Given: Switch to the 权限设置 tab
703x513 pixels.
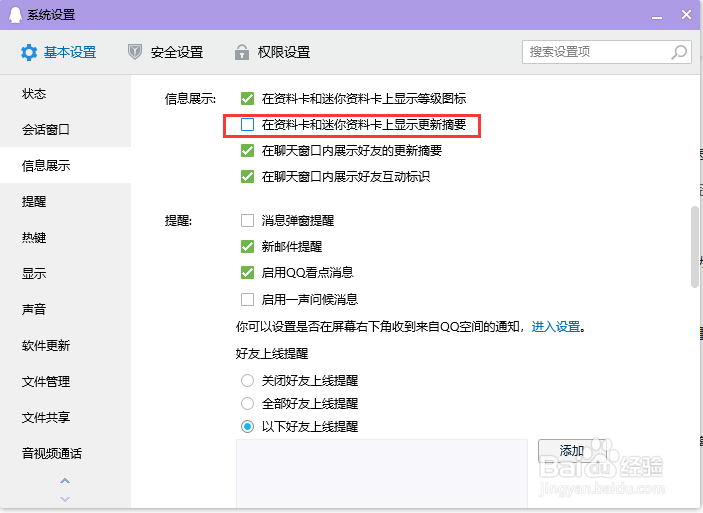Looking at the screenshot, I should point(273,52).
